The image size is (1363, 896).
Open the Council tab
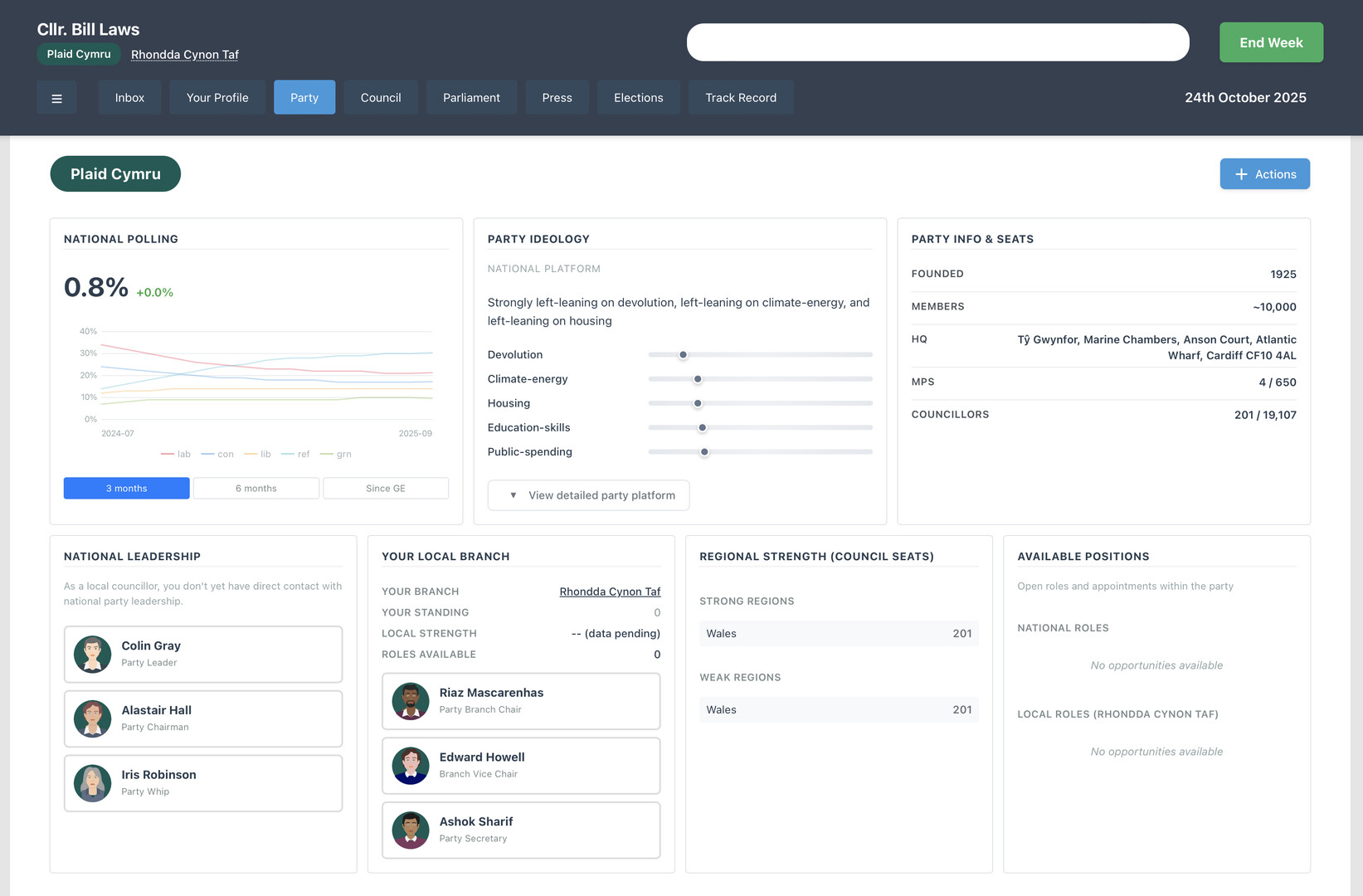[x=381, y=98]
